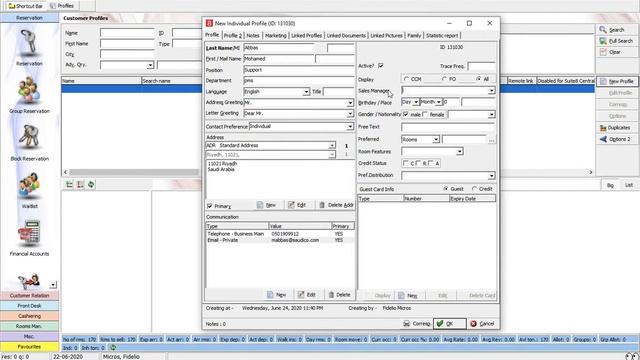Open Options 2 in right panel
640x360 pixels.
click(x=617, y=139)
